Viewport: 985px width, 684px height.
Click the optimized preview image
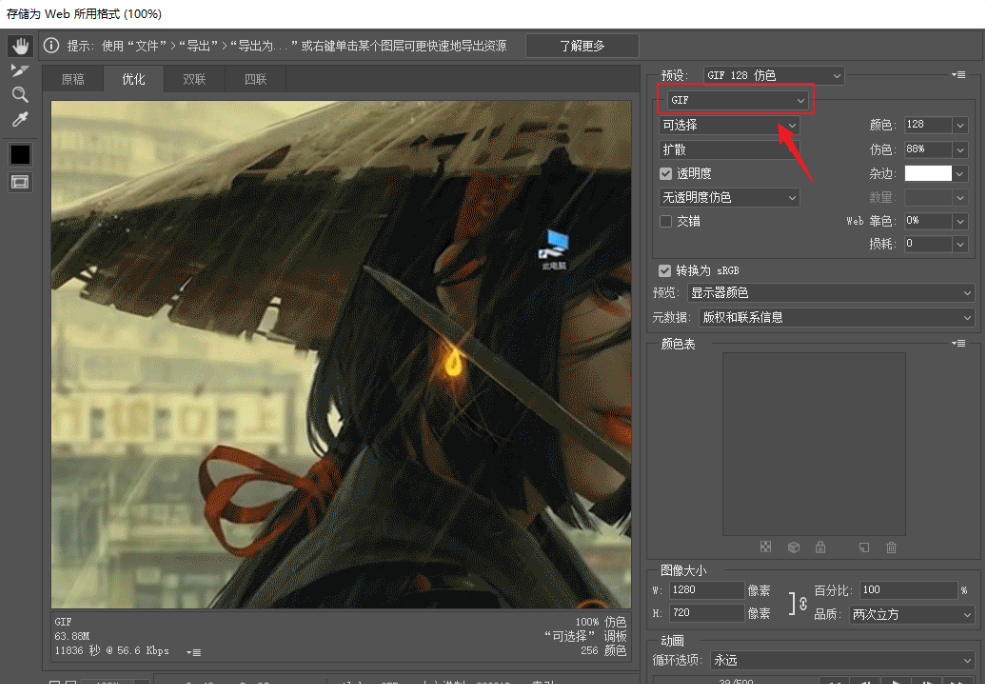(341, 354)
